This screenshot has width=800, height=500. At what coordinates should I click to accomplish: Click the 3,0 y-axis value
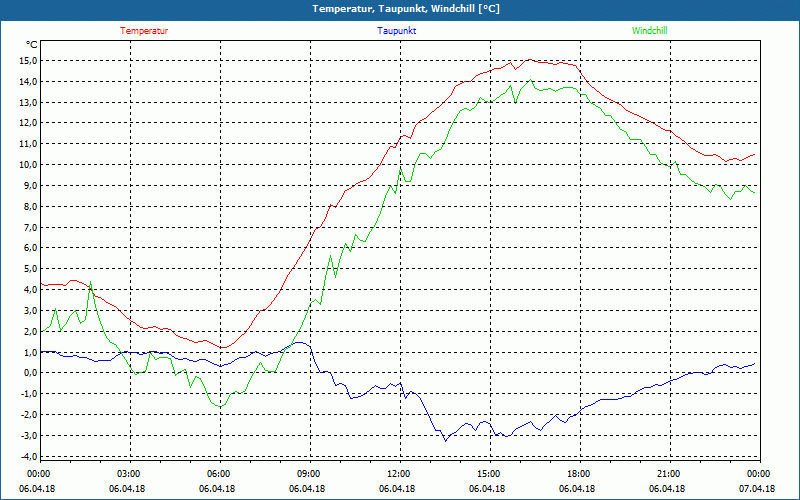tap(31, 311)
